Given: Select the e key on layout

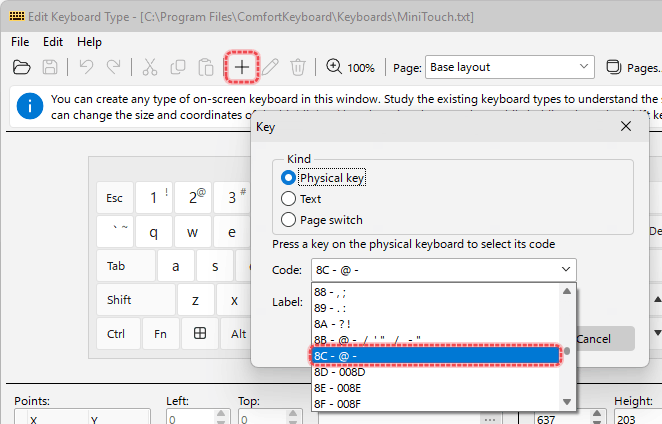Looking at the screenshot, I should 232,232.
